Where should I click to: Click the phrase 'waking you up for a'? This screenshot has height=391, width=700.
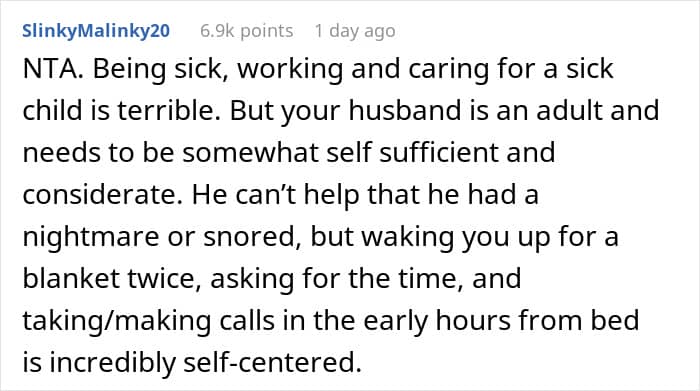[490, 237]
